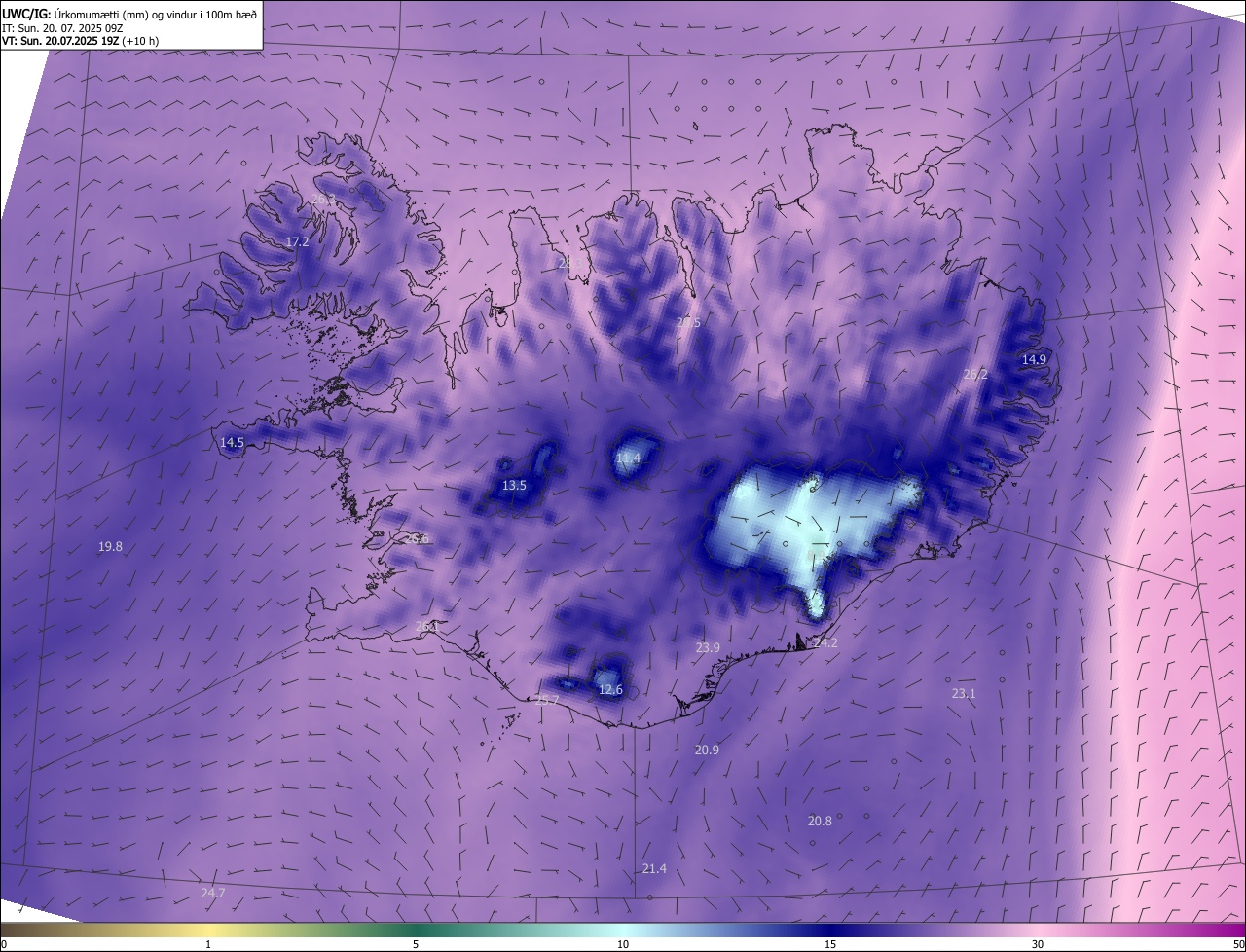The width and height of the screenshot is (1246, 952).
Task: Click the yellow segment of the color scale
Action: coord(209,931)
